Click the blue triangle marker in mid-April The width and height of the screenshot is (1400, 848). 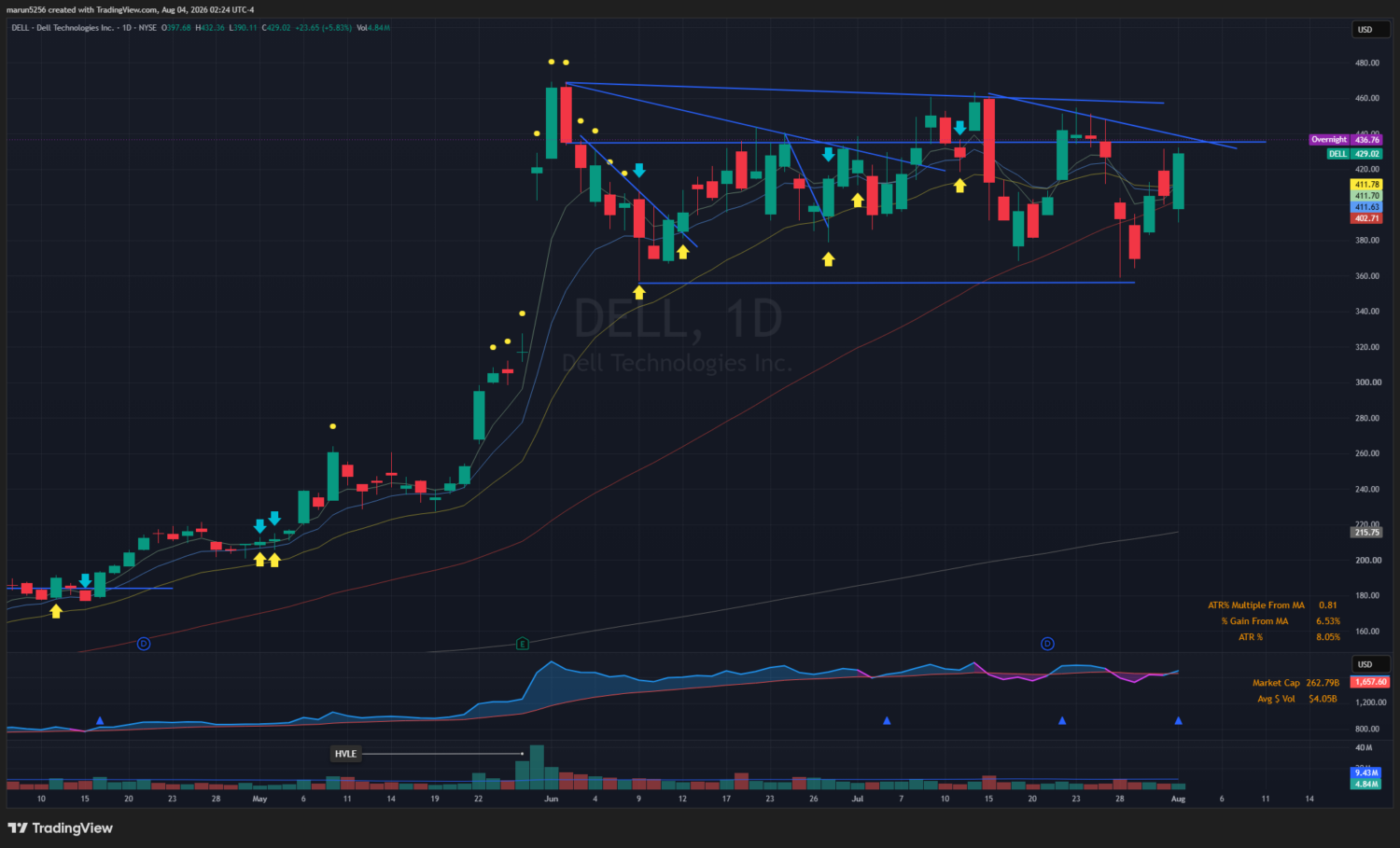[x=100, y=721]
